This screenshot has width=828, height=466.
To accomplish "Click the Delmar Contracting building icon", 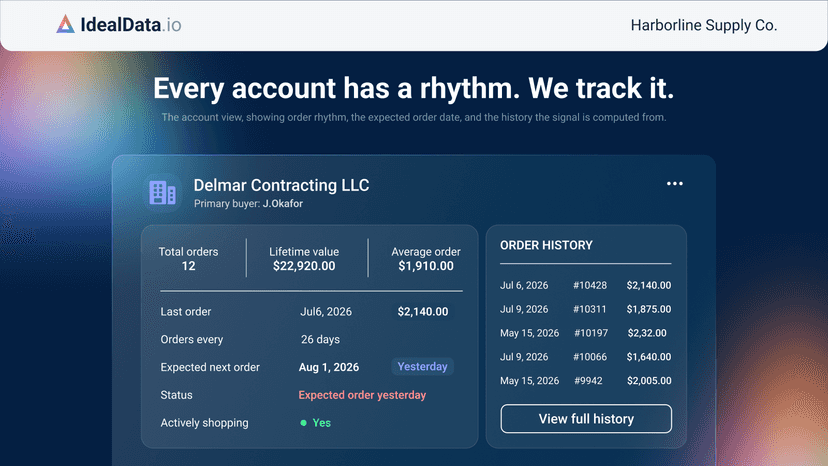I will pos(163,192).
